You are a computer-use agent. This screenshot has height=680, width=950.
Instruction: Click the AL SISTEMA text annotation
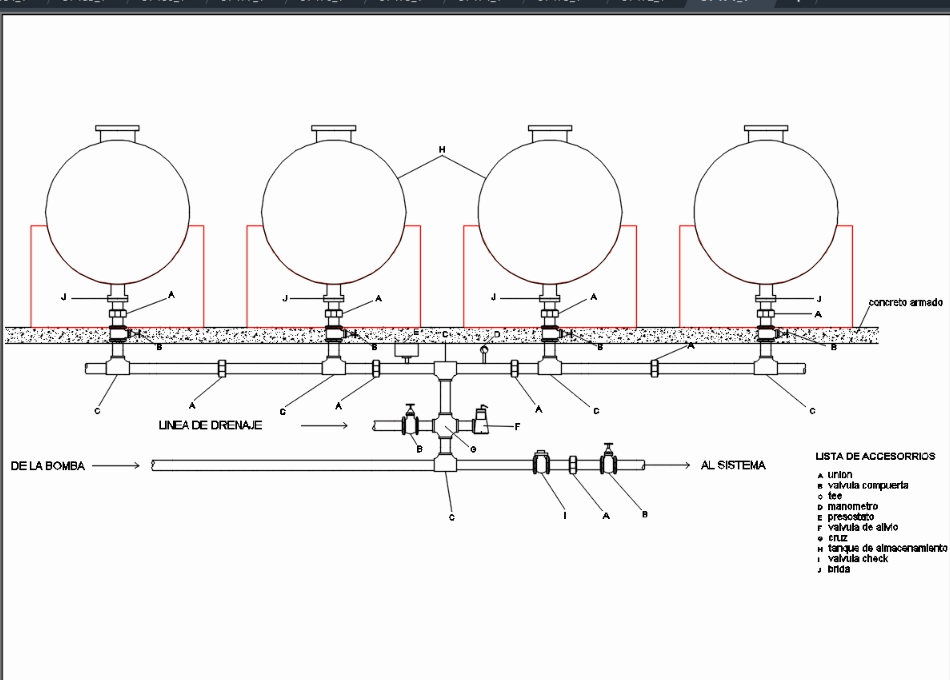pos(734,464)
